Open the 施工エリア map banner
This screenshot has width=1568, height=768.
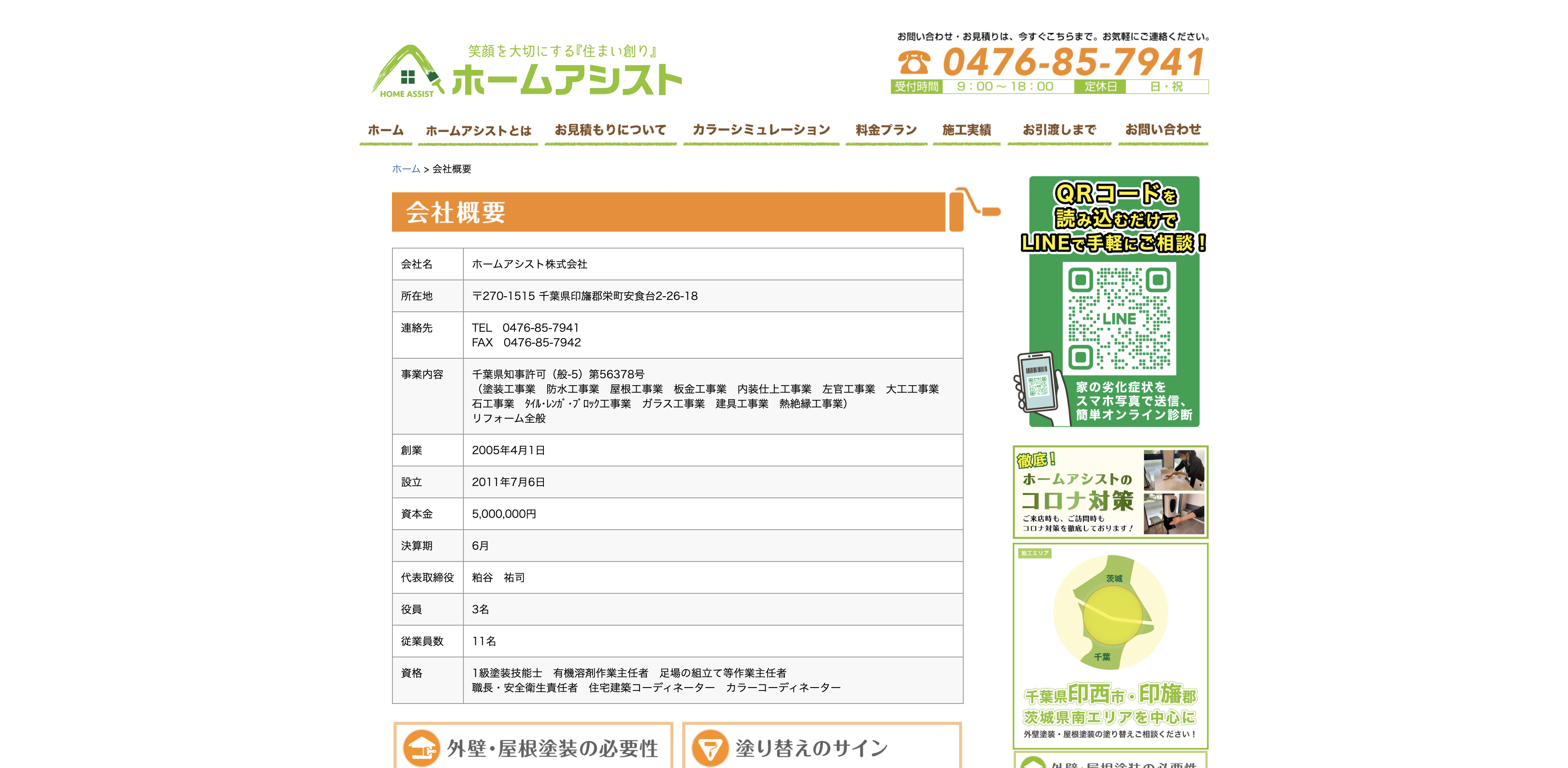[1110, 646]
